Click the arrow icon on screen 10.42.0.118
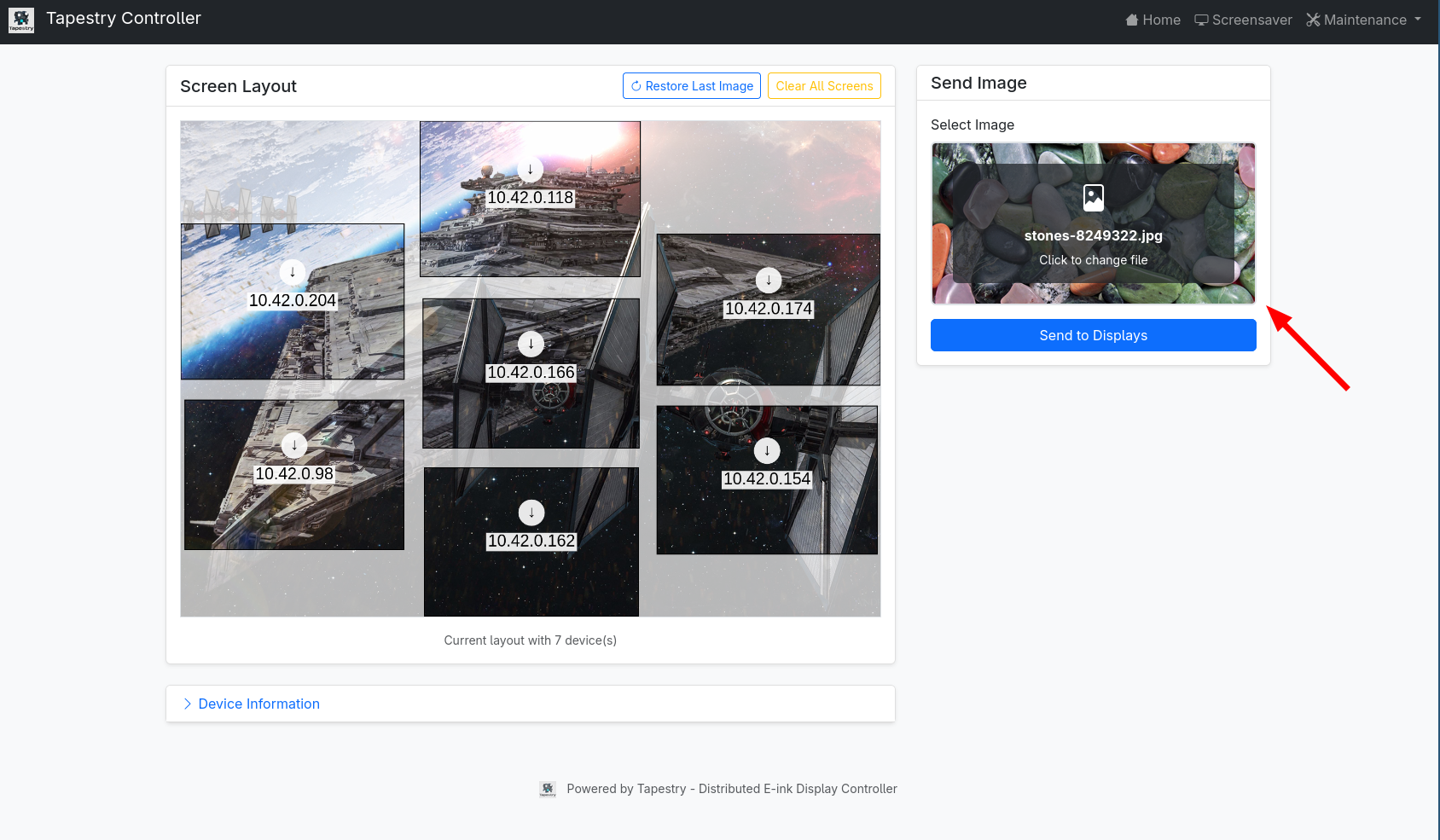The width and height of the screenshot is (1440, 840). pos(530,170)
